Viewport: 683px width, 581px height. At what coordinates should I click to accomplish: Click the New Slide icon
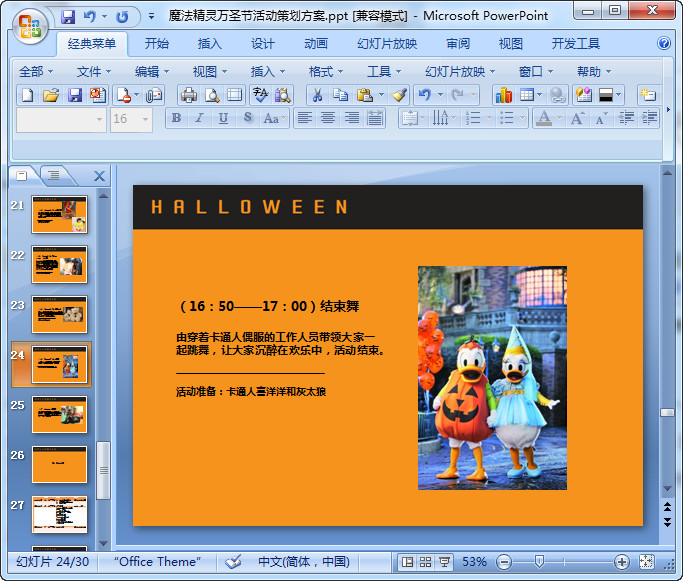648,95
